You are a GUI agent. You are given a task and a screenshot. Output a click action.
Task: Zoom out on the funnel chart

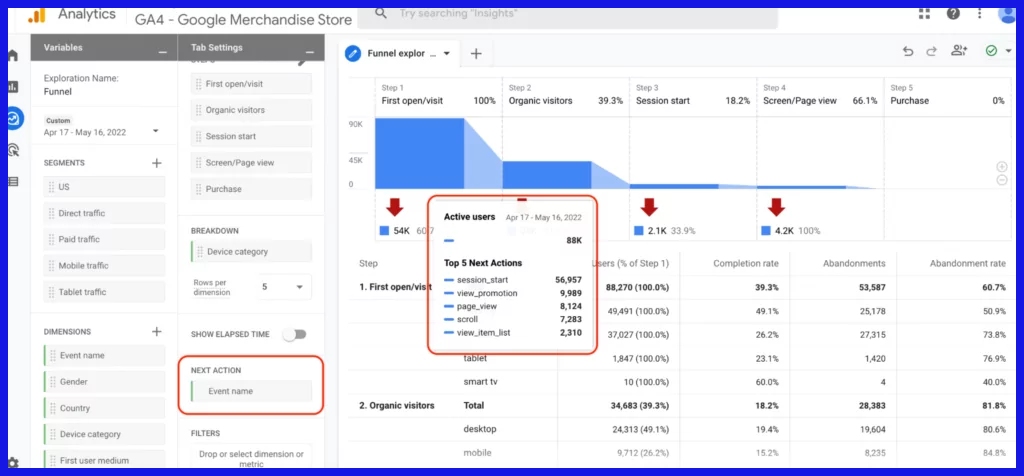point(1002,180)
